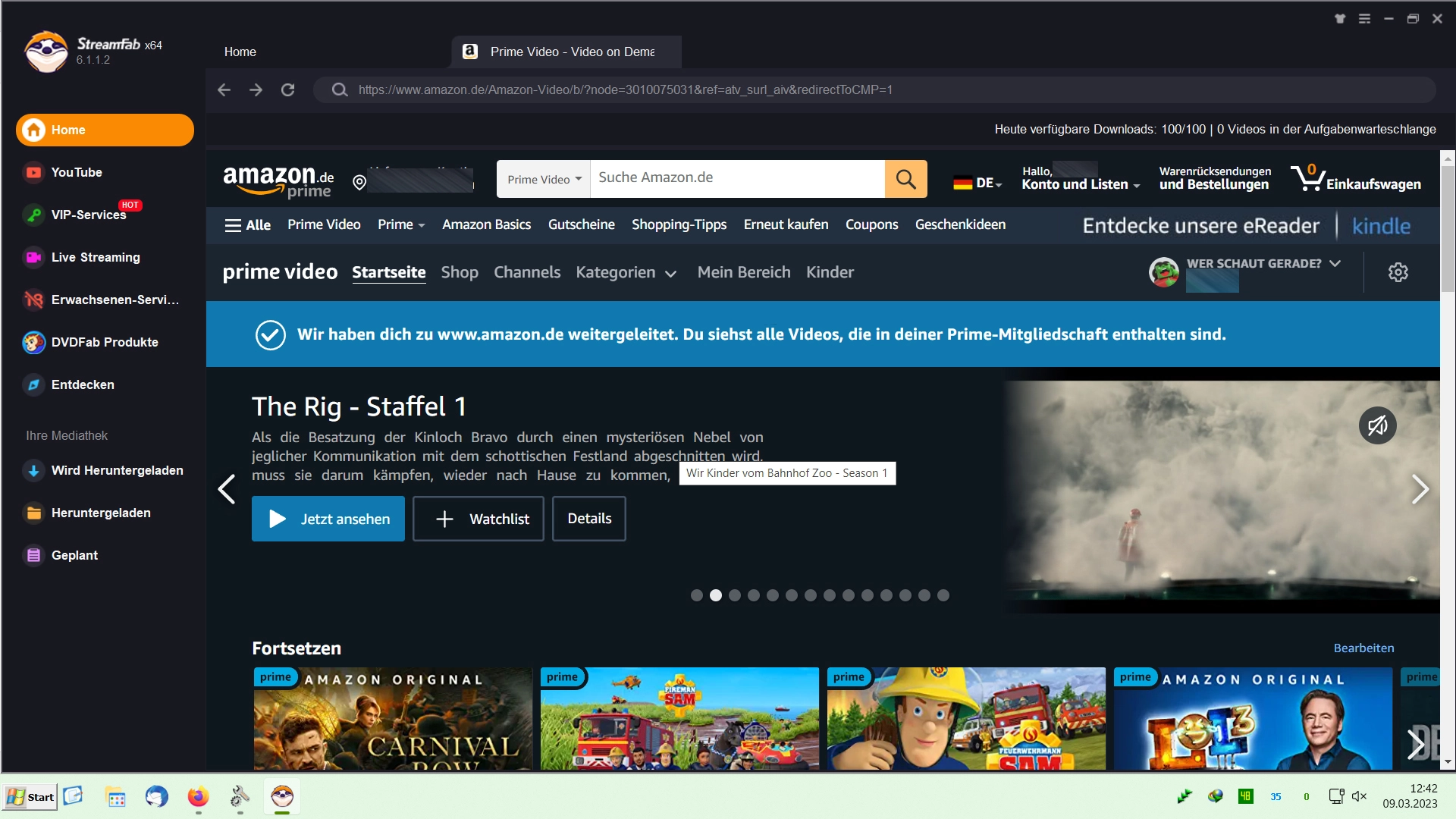Open Details for The Rig
Image resolution: width=1456 pixels, height=819 pixels.
pos(588,519)
